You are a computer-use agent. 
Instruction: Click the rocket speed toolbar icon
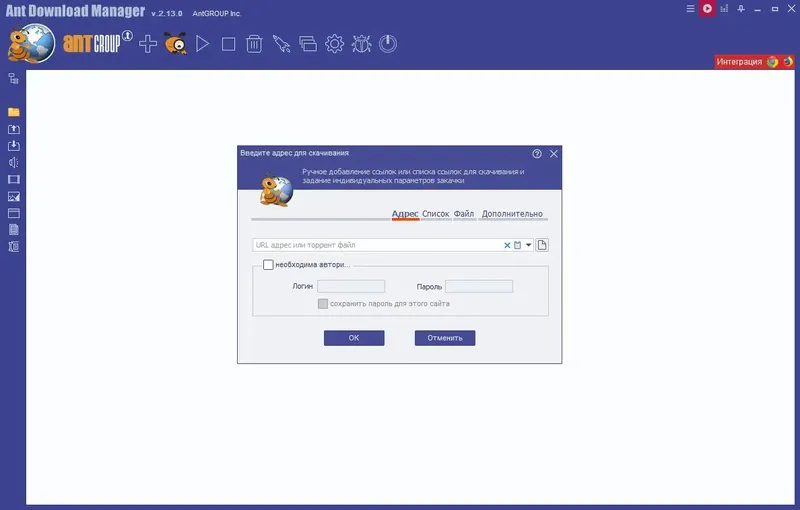(281, 44)
